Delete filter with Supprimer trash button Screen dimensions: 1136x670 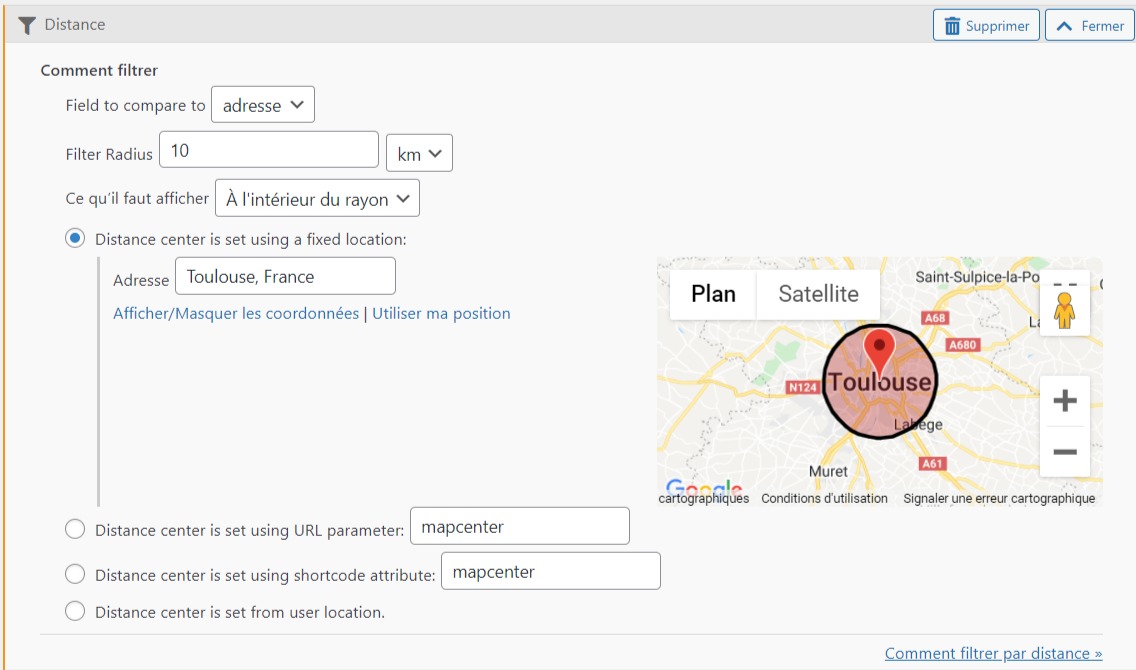coord(986,26)
